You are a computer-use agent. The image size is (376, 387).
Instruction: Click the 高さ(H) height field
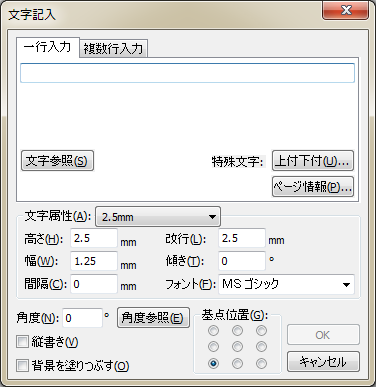pos(94,238)
